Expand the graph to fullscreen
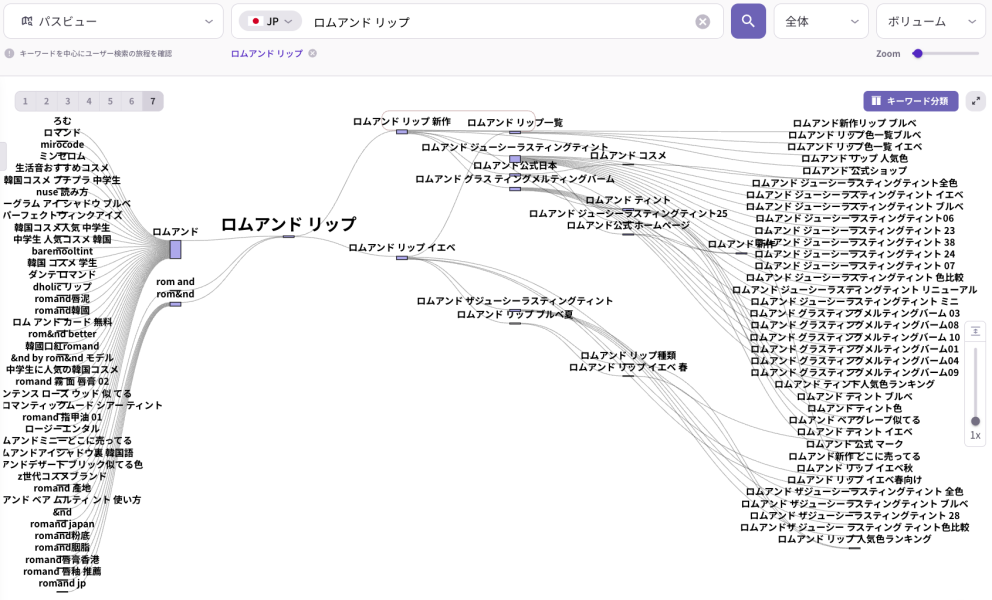Screen dimensions: 992x600 [976, 101]
